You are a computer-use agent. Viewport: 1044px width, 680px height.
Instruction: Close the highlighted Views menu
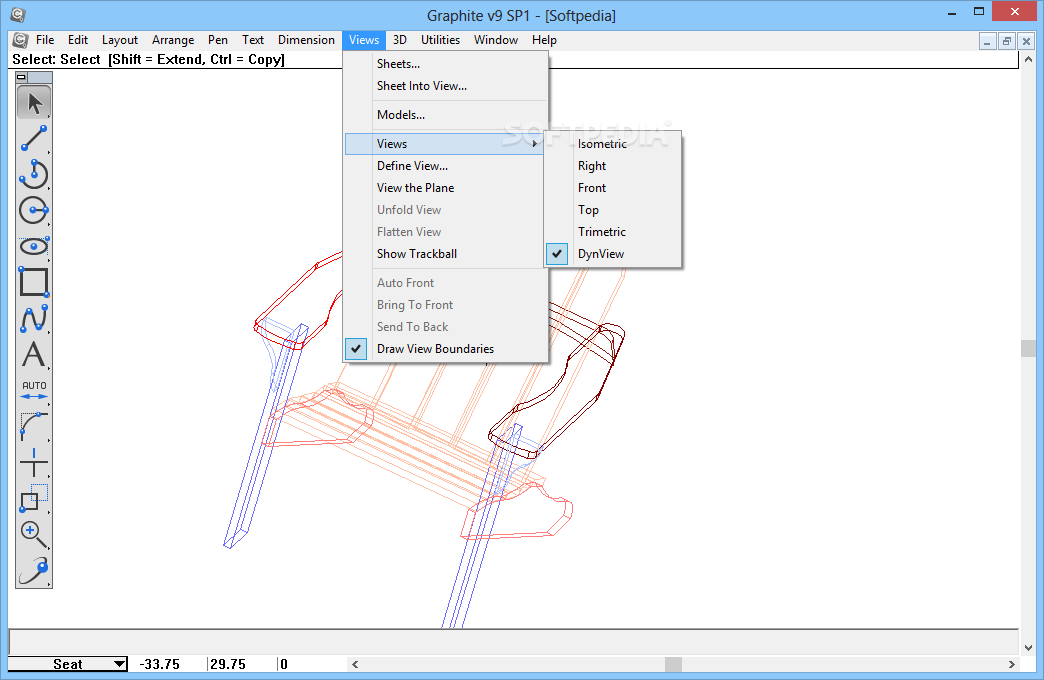(364, 40)
